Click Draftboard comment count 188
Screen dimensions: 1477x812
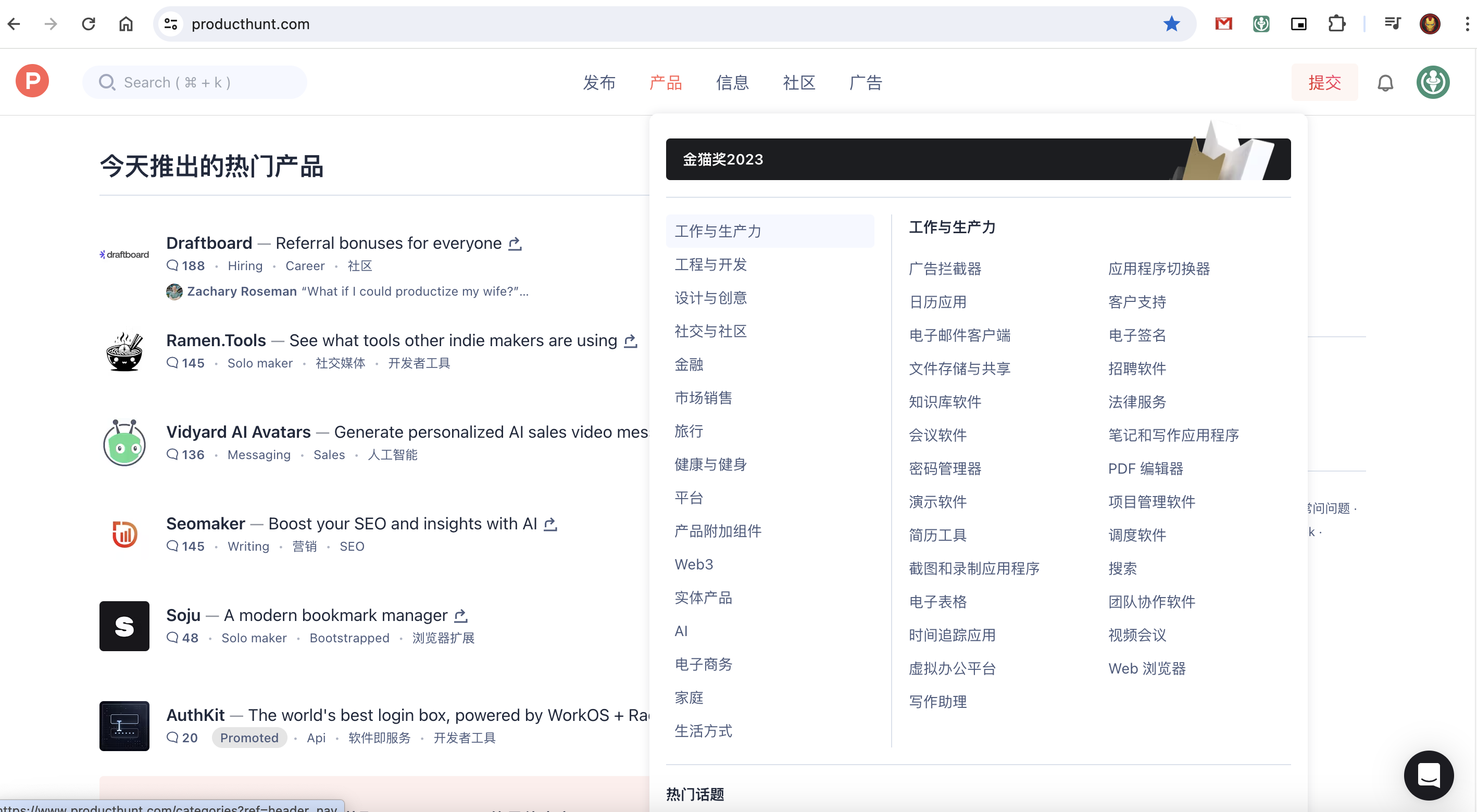pos(186,266)
